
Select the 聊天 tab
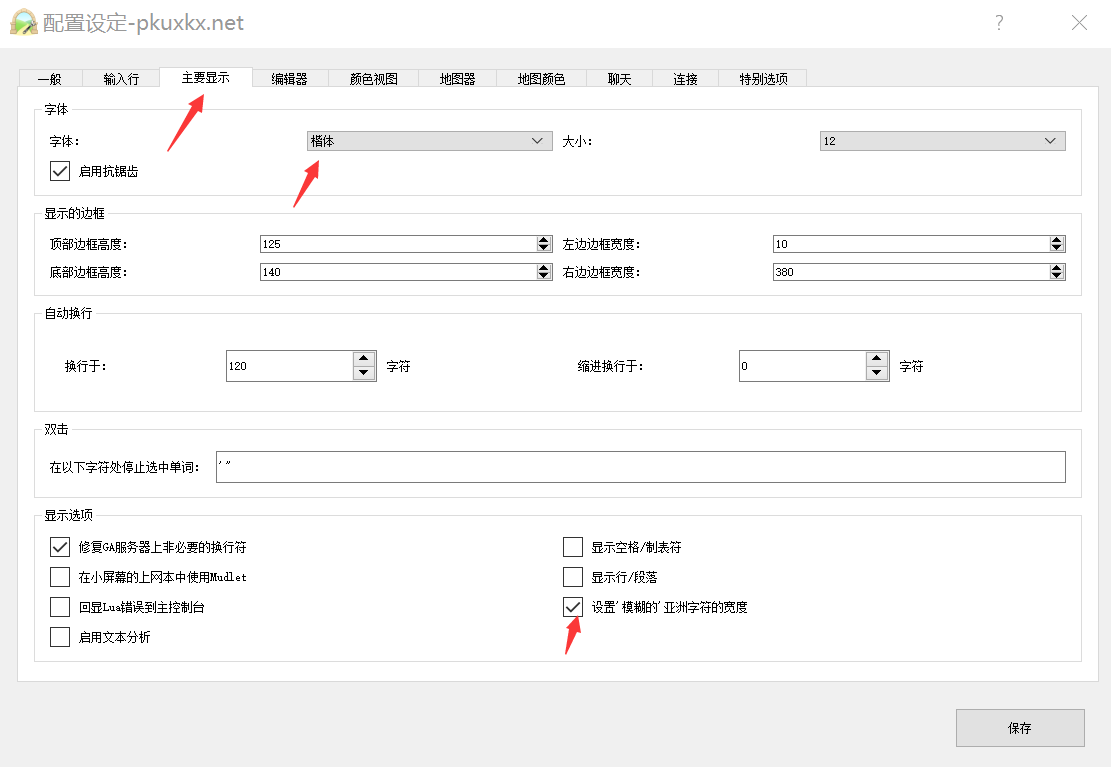(618, 77)
